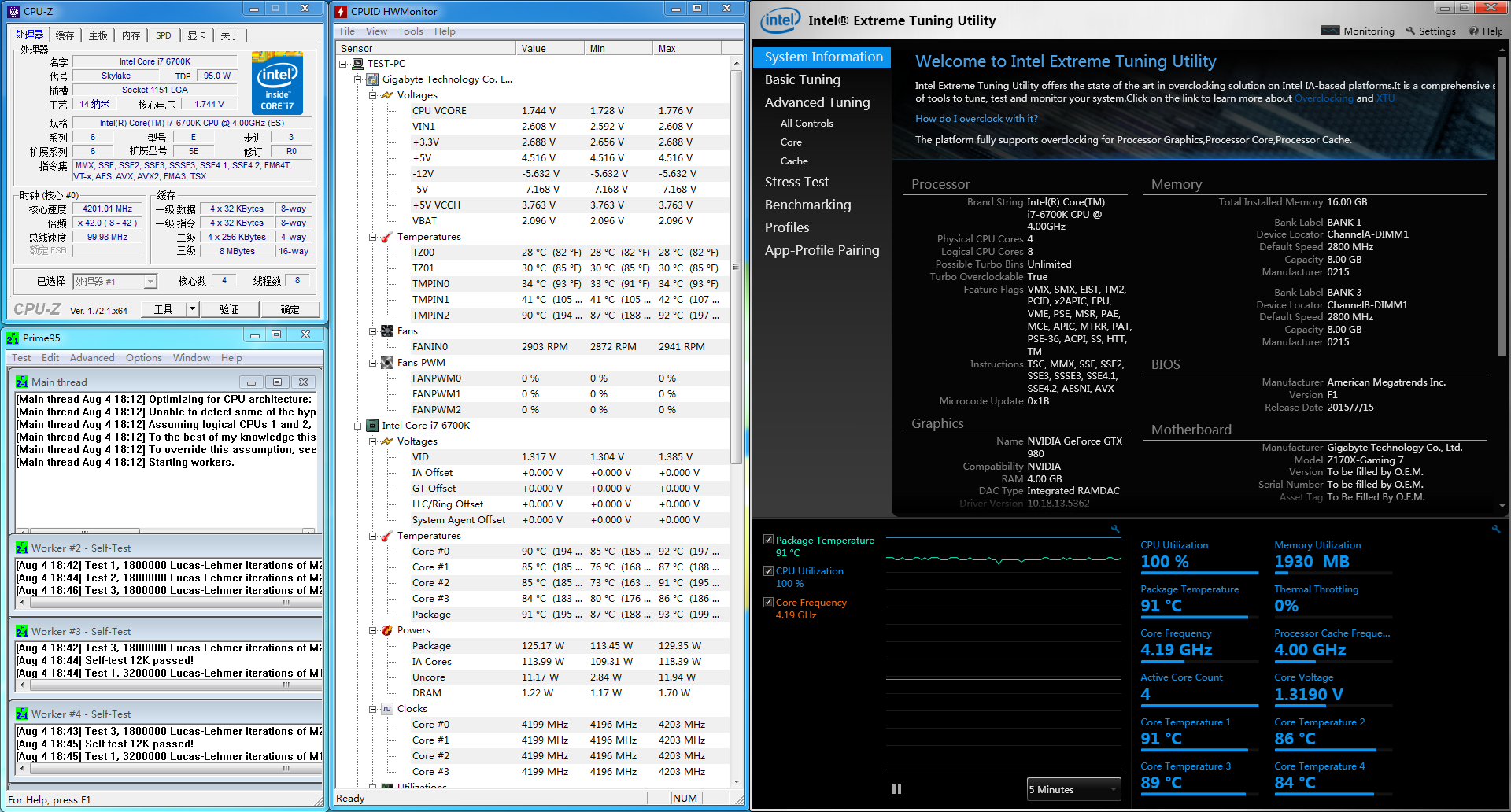Collapse the Fans node
The height and width of the screenshot is (812, 1511).
373,331
